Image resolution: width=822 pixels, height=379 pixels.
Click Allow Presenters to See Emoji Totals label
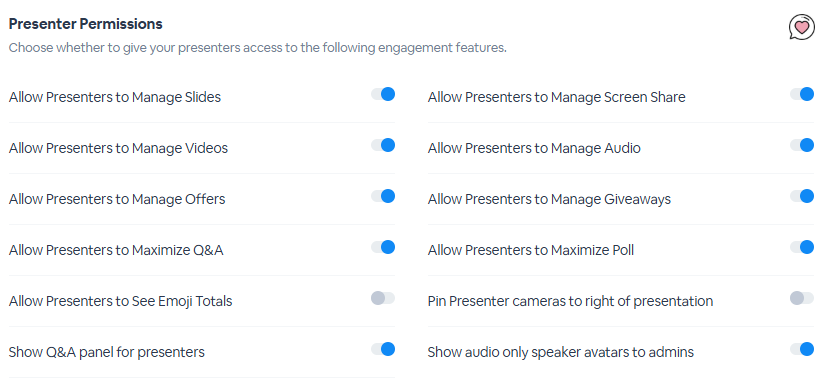coord(121,301)
